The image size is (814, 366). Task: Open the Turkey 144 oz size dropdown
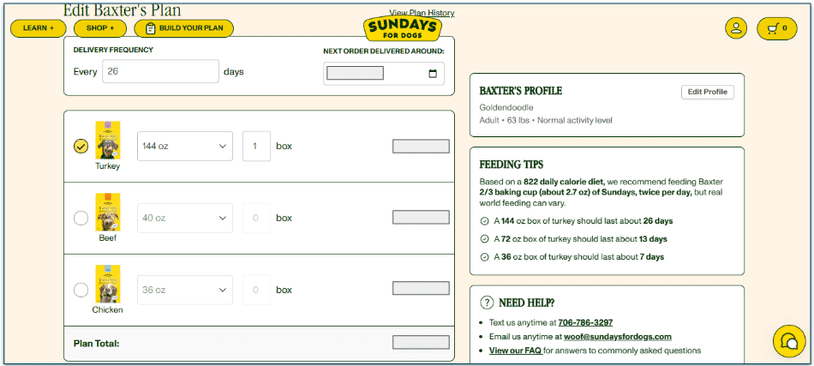click(x=185, y=146)
